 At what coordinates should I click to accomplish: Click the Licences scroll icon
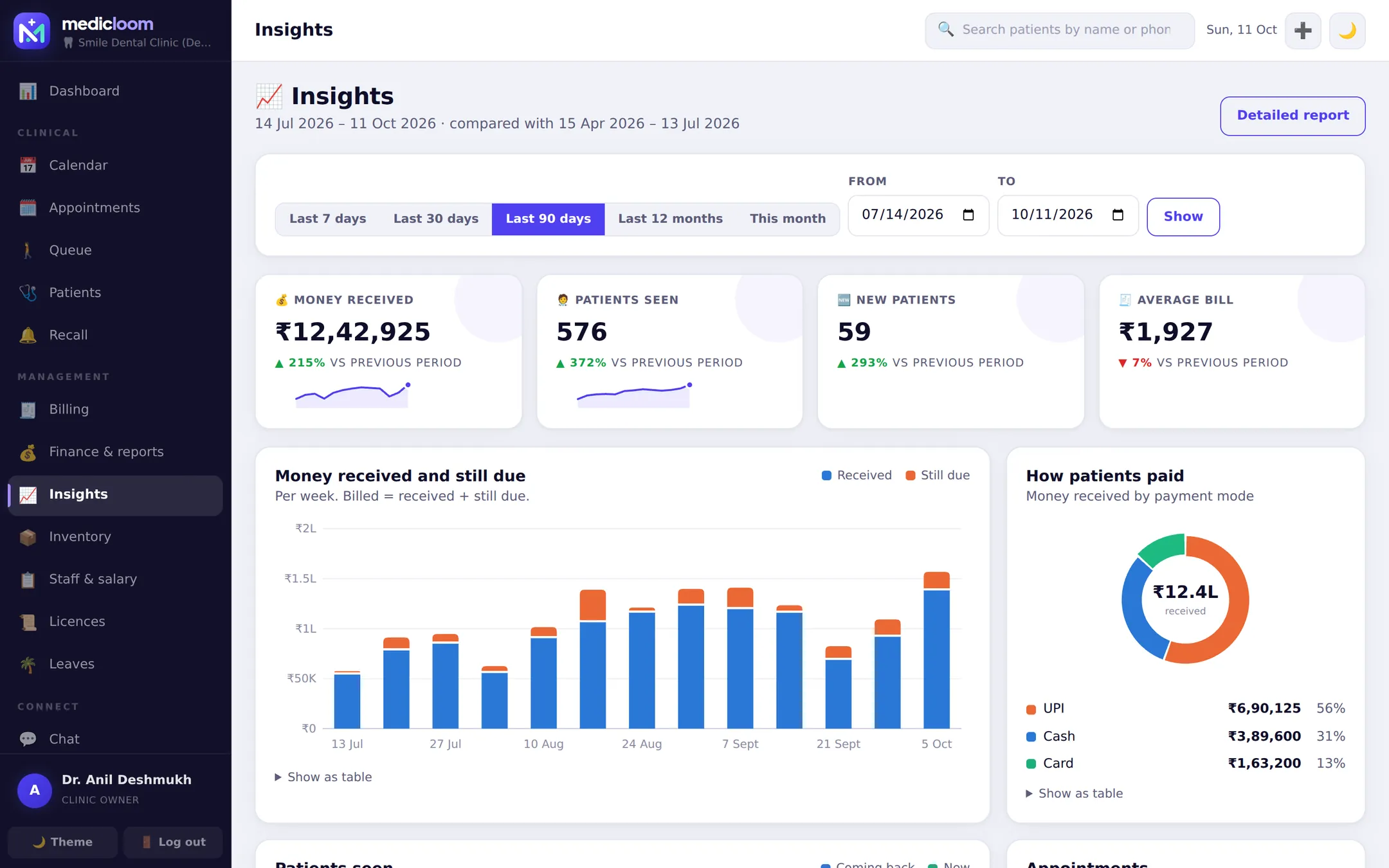28,622
